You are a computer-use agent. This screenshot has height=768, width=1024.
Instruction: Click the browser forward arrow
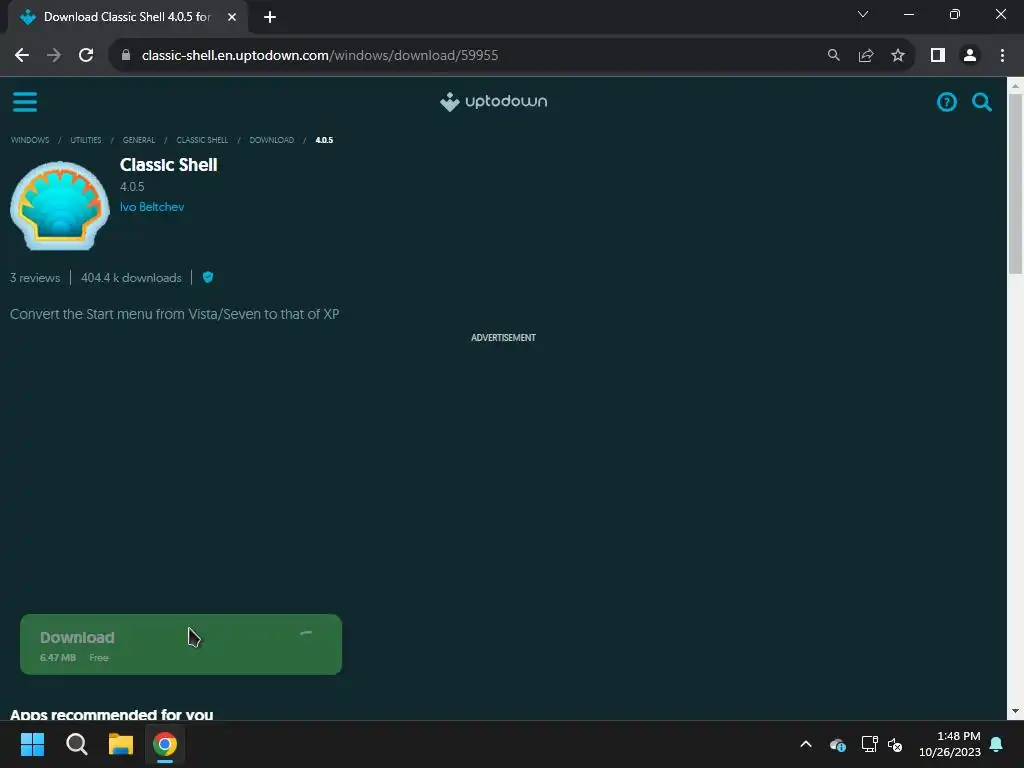54,56
